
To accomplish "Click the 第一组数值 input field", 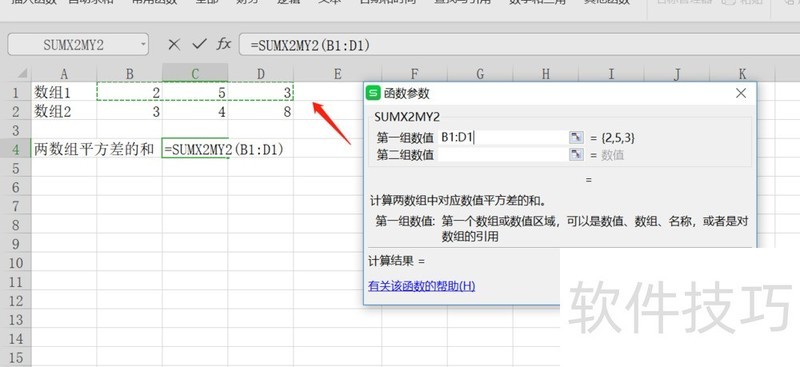I will point(503,137).
